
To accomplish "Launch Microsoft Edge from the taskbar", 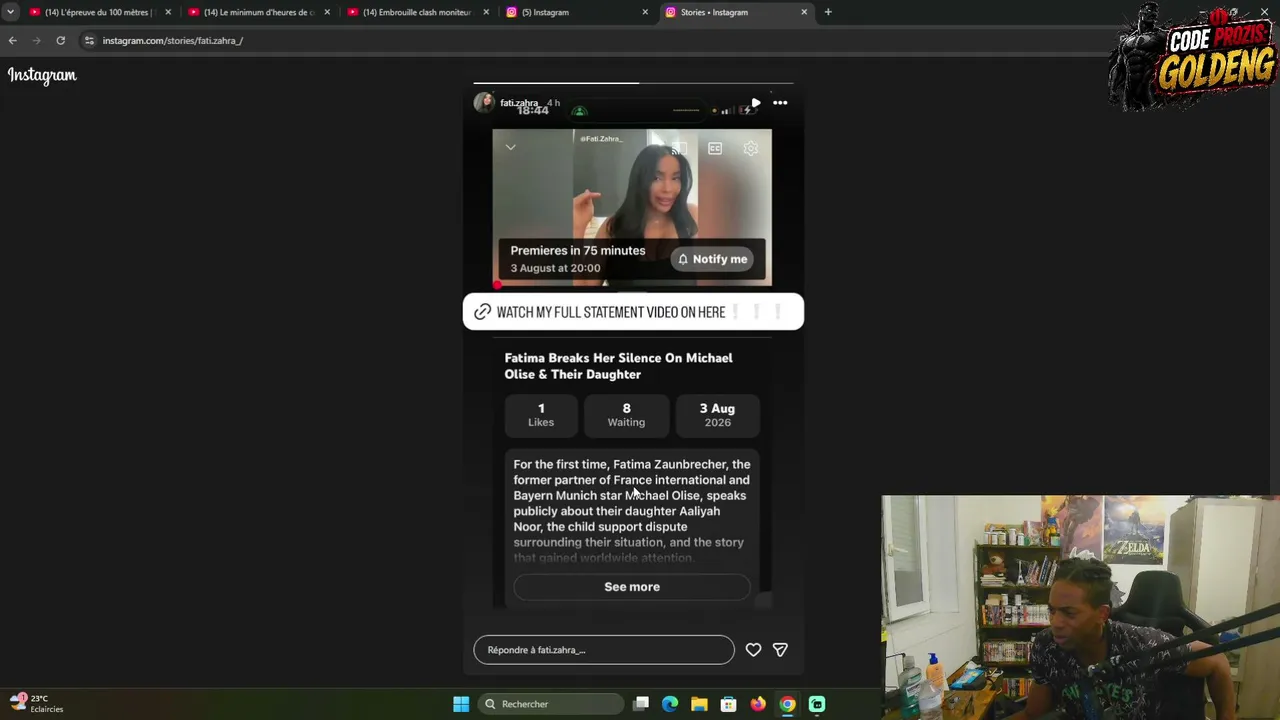I will coord(670,704).
